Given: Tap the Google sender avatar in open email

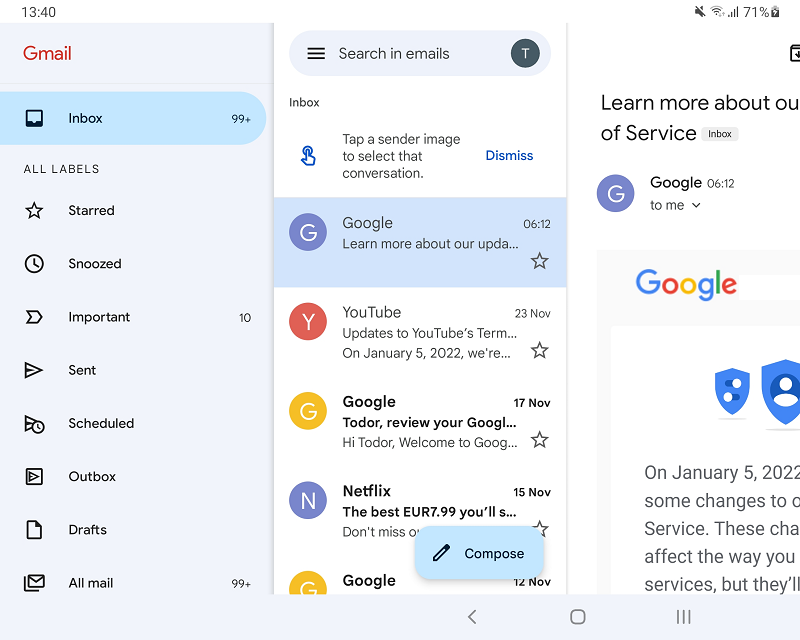Looking at the screenshot, I should click(x=615, y=193).
